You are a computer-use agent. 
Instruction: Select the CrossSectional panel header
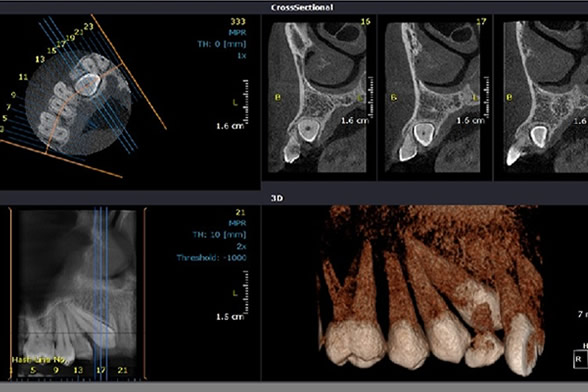point(302,8)
